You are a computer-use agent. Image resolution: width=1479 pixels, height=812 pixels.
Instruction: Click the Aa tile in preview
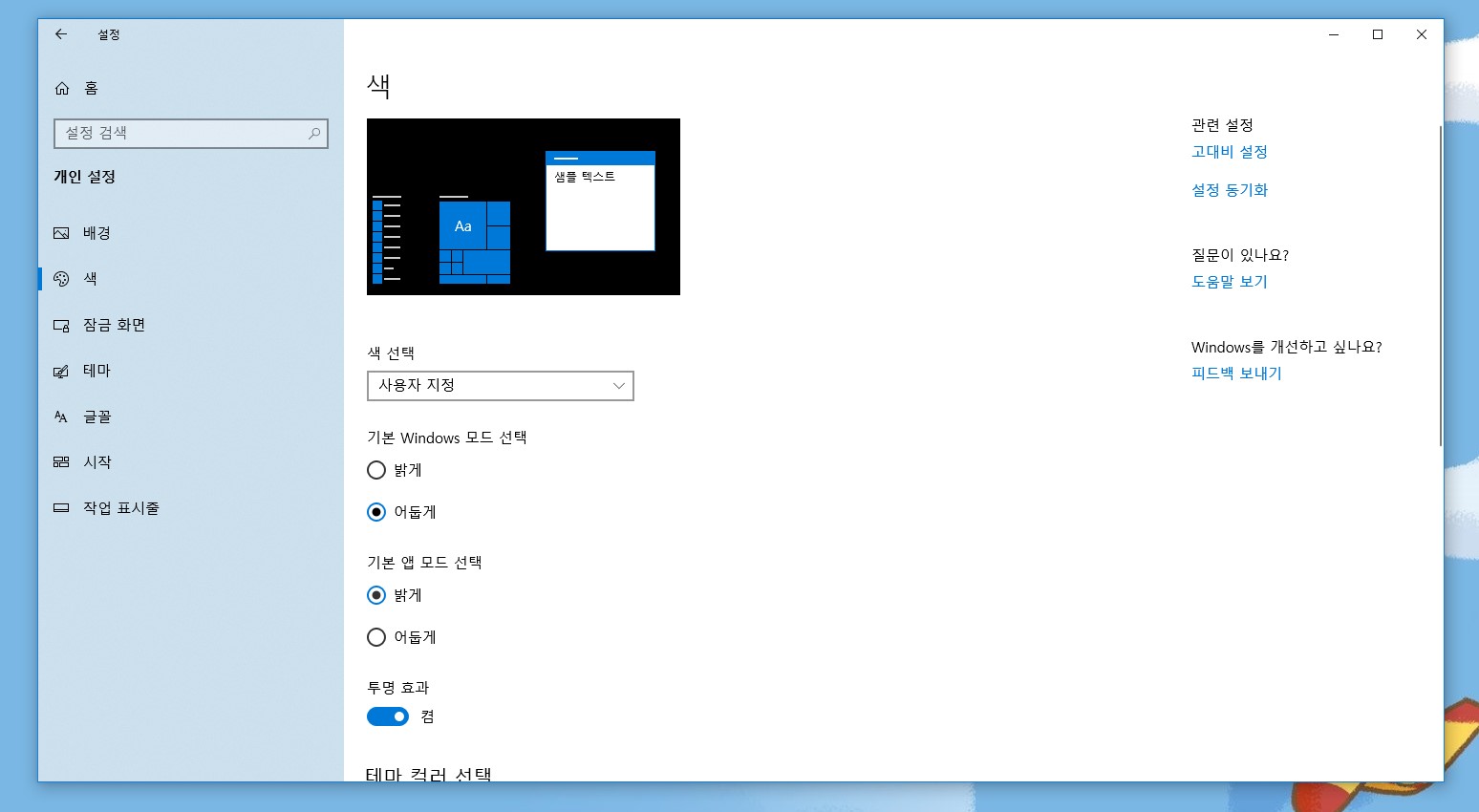[x=463, y=226]
